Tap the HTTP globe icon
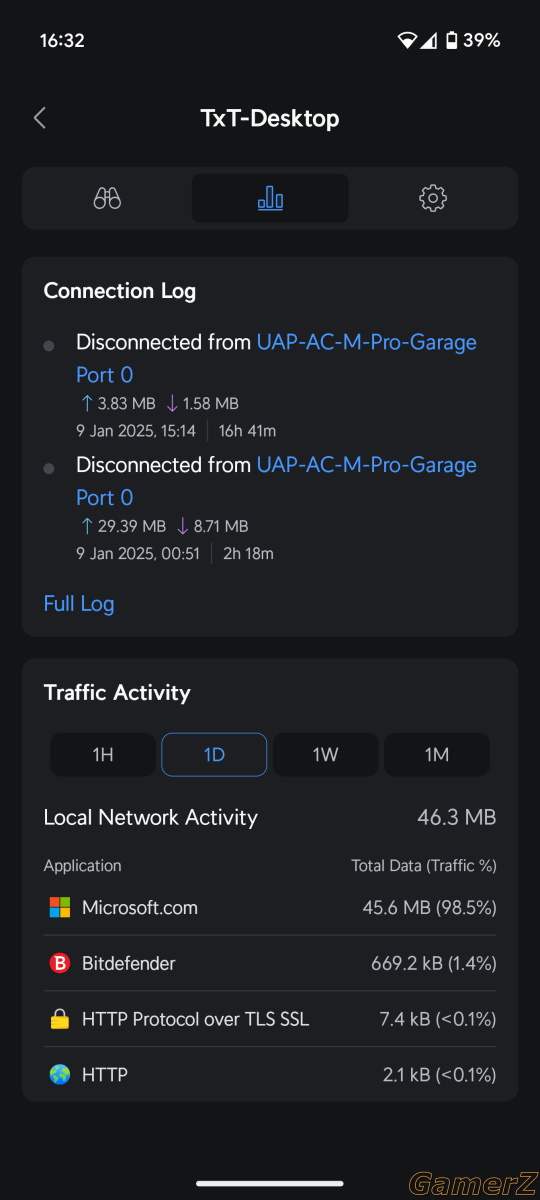Viewport: 540px width, 1200px height. [x=60, y=1075]
